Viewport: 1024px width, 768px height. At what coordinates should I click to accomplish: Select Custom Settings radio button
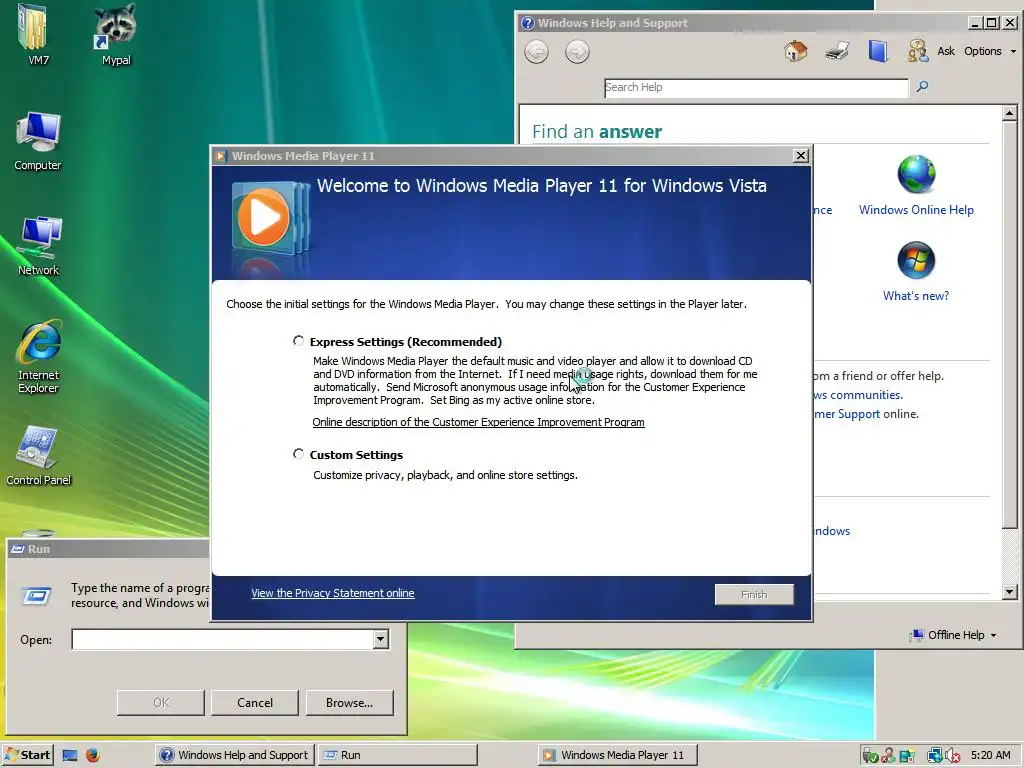tap(298, 454)
